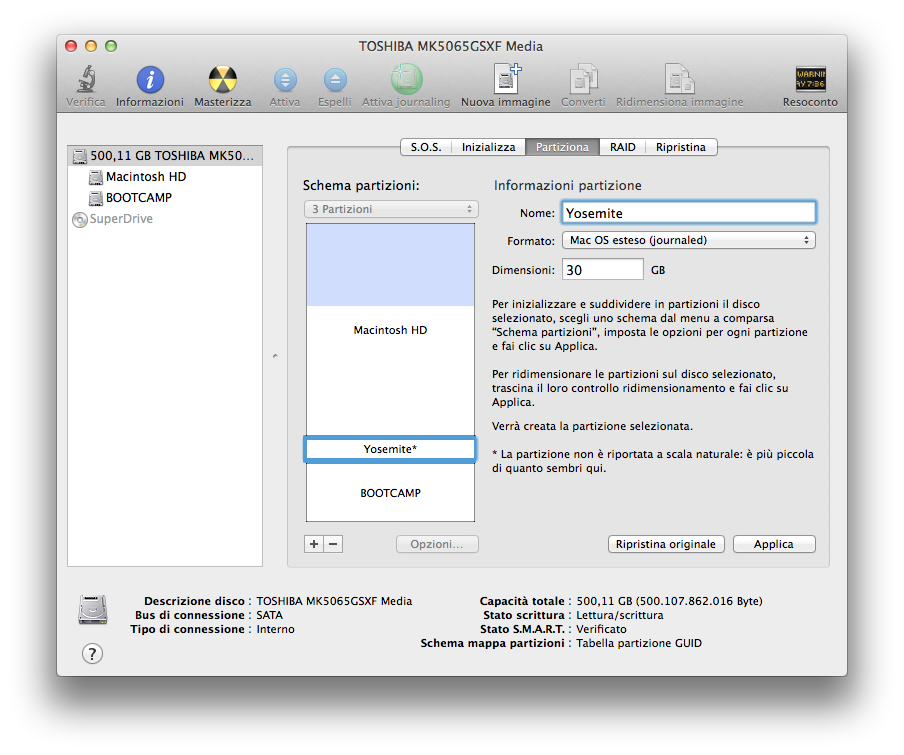This screenshot has width=904, height=755.
Task: Click the green zoom window button
Action: pyautogui.click(x=111, y=46)
